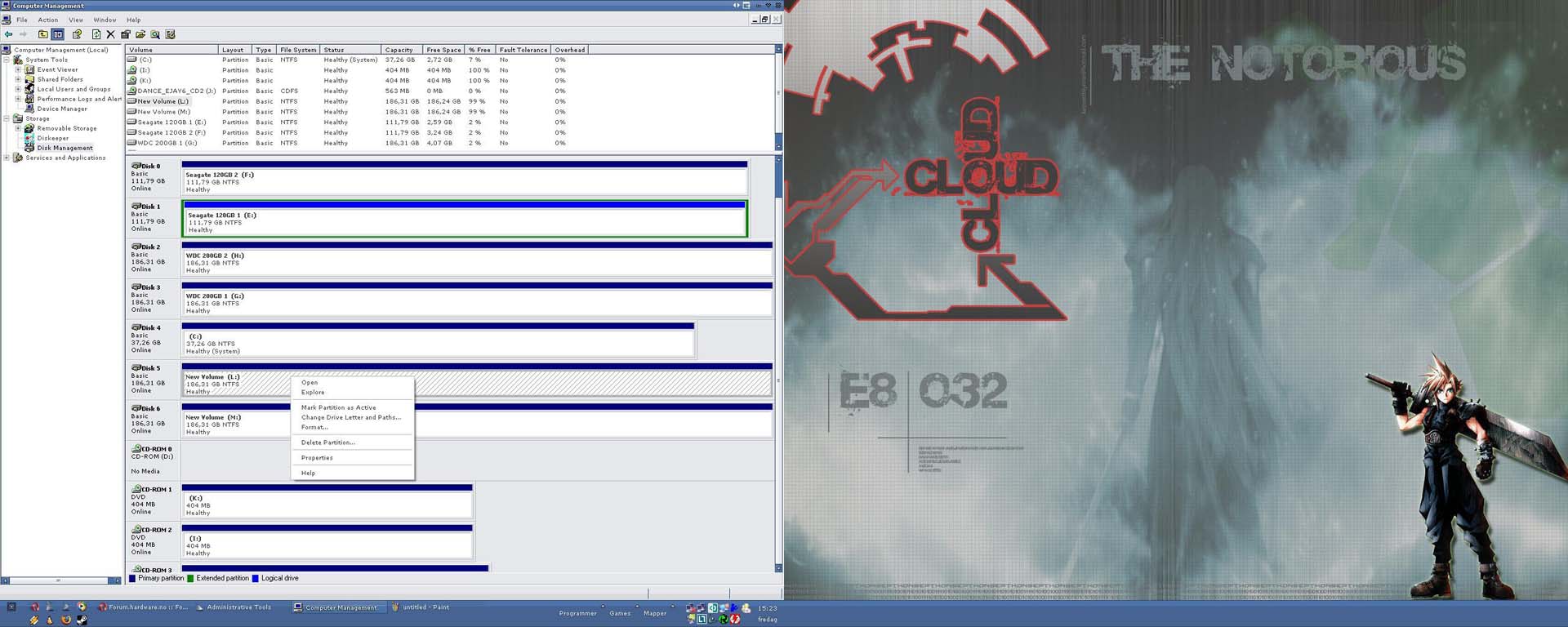Open the Games taskbar toolbar
Image resolution: width=1568 pixels, height=627 pixels.
[620, 613]
